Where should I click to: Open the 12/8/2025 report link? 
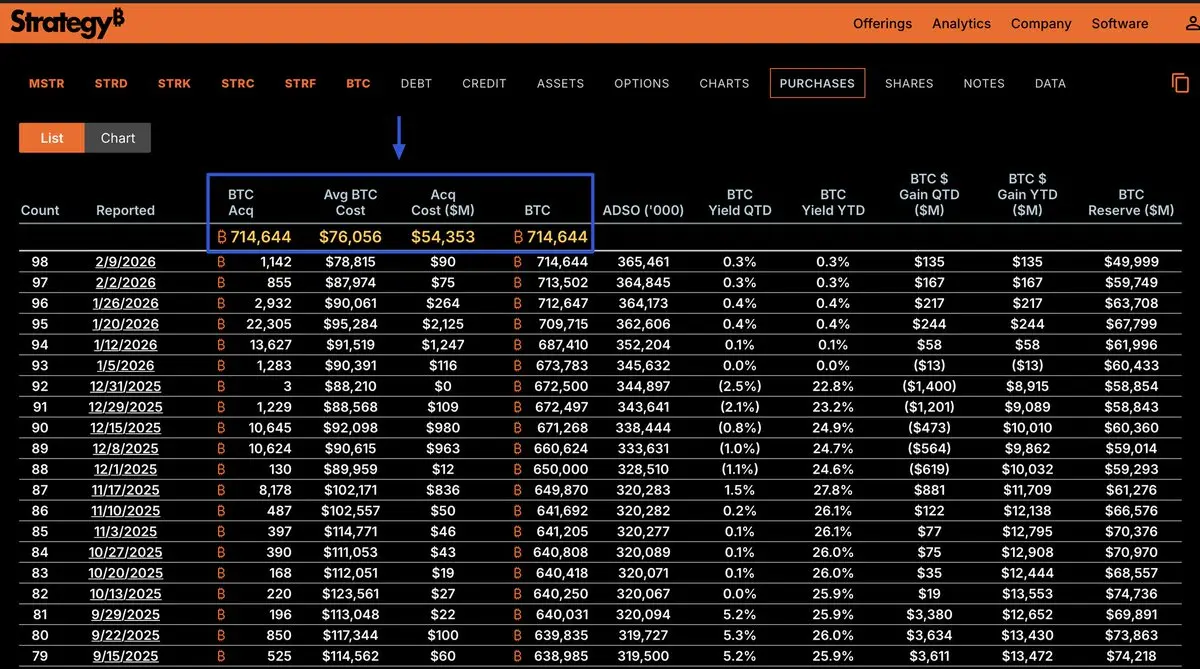click(125, 449)
